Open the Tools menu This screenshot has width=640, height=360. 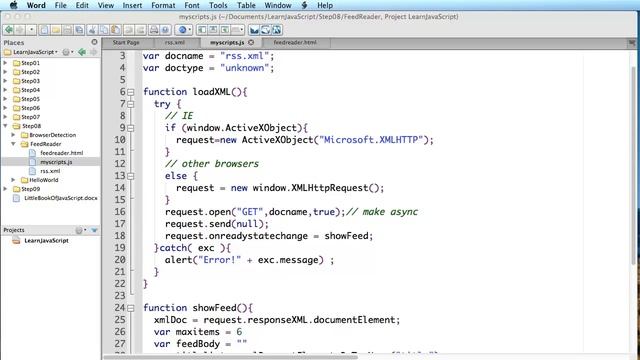point(218,5)
